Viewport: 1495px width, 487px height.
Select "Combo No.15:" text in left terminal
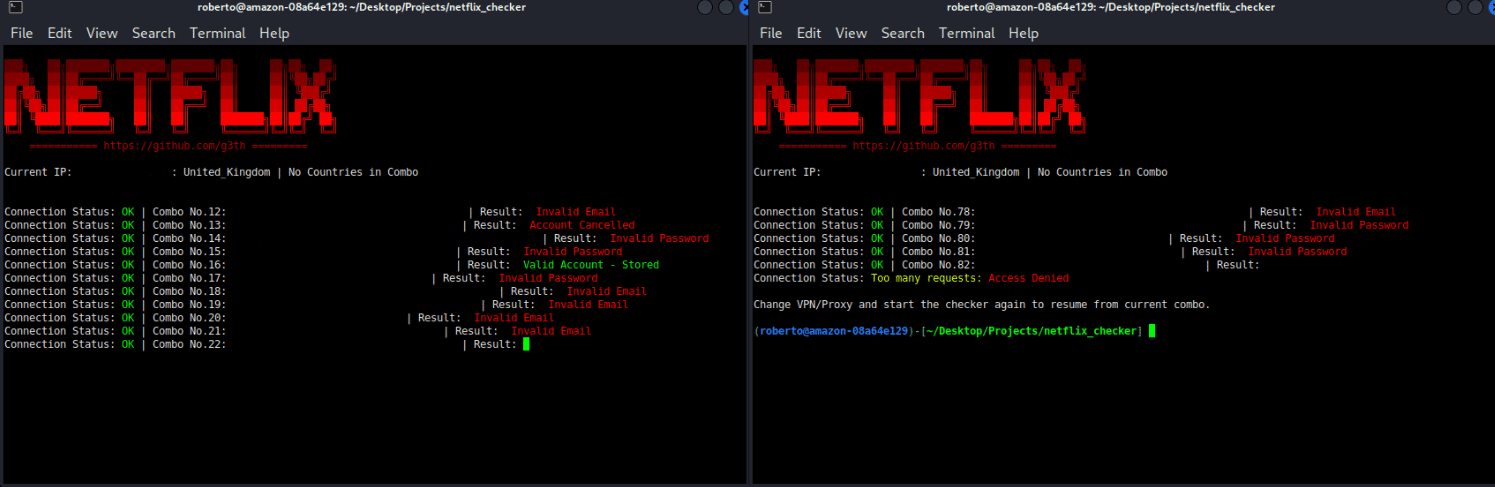coord(189,252)
